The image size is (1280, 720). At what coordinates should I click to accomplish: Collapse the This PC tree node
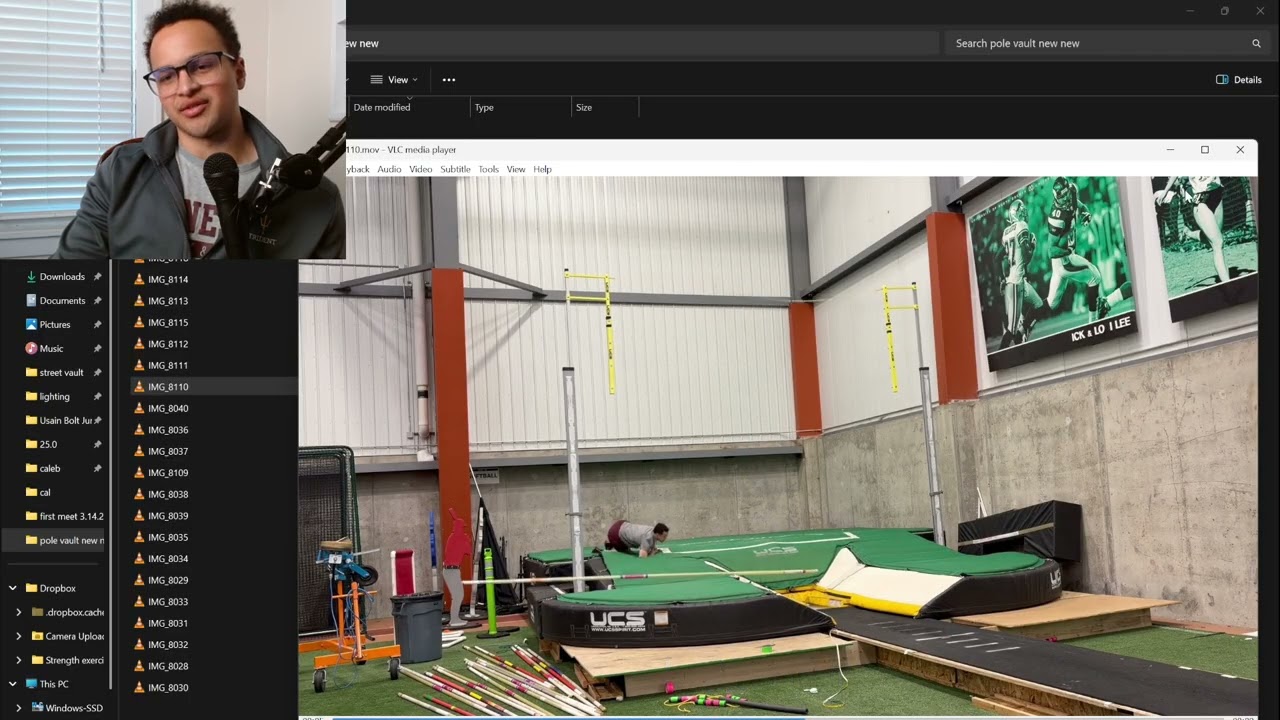13,684
